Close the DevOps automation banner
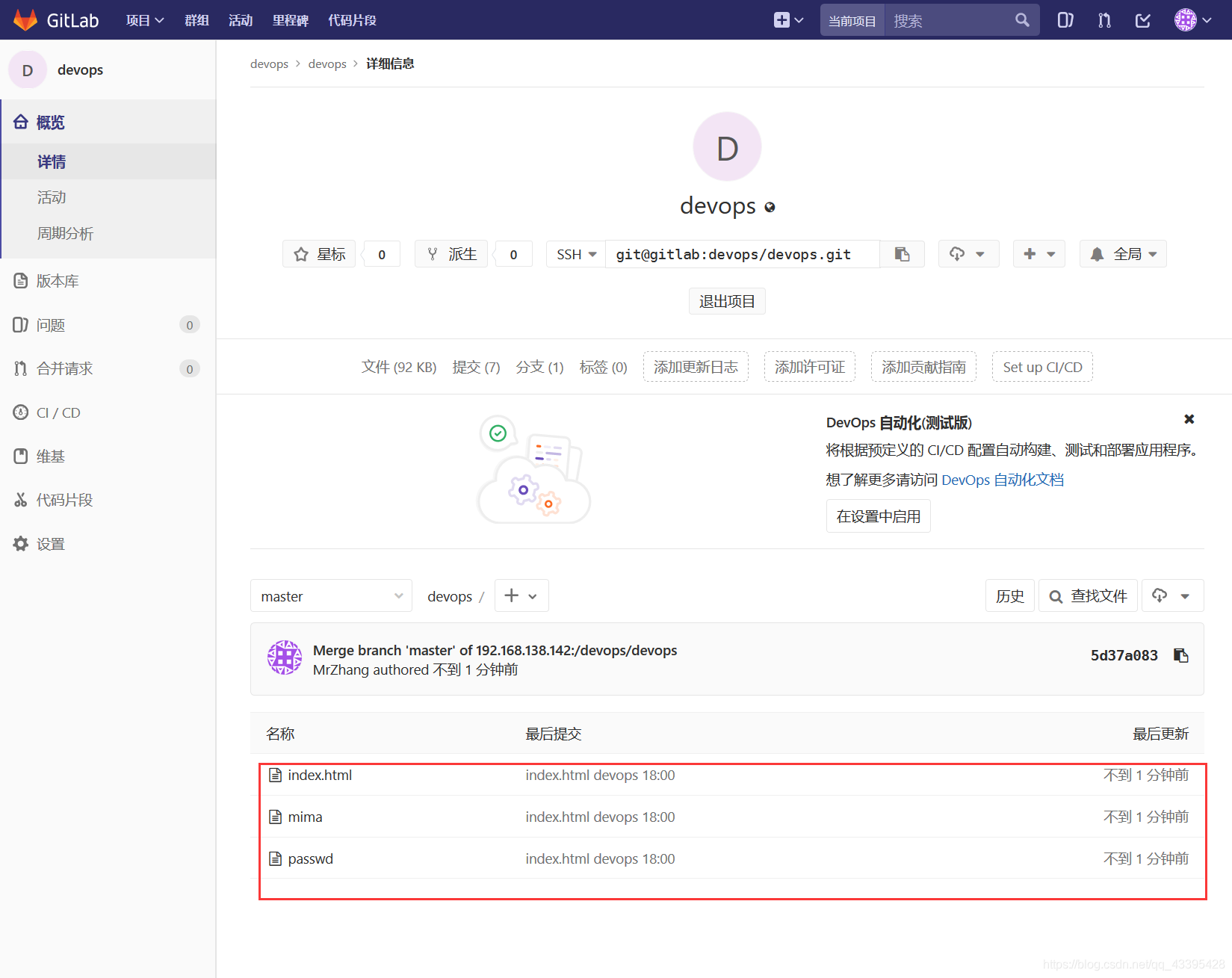The image size is (1232, 978). point(1189,419)
